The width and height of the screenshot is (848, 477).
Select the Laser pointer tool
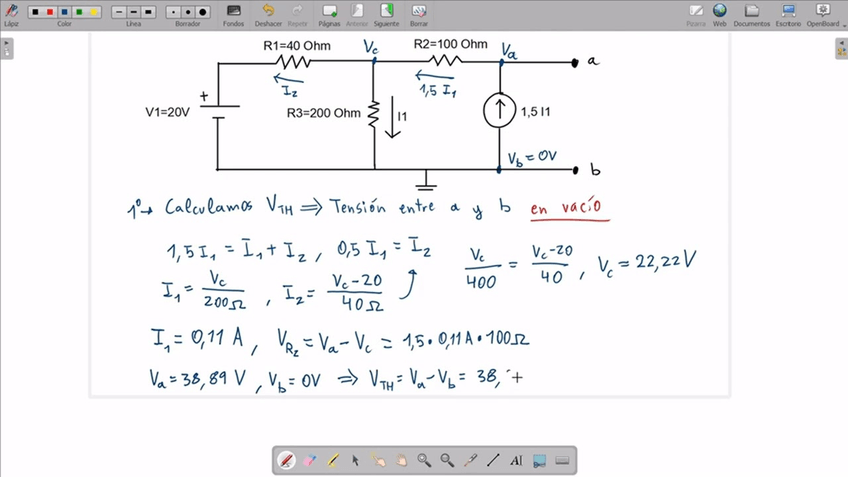pyautogui.click(x=470, y=460)
